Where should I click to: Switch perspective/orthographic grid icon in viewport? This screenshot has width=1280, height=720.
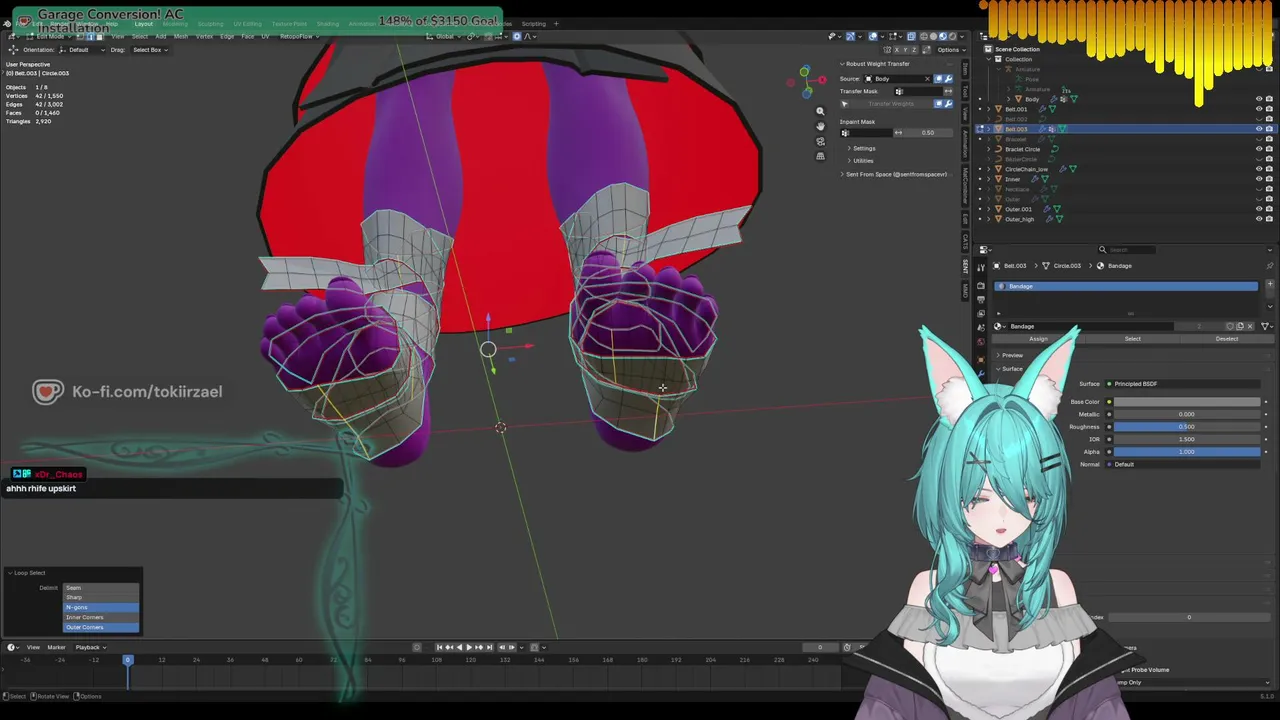(820, 156)
